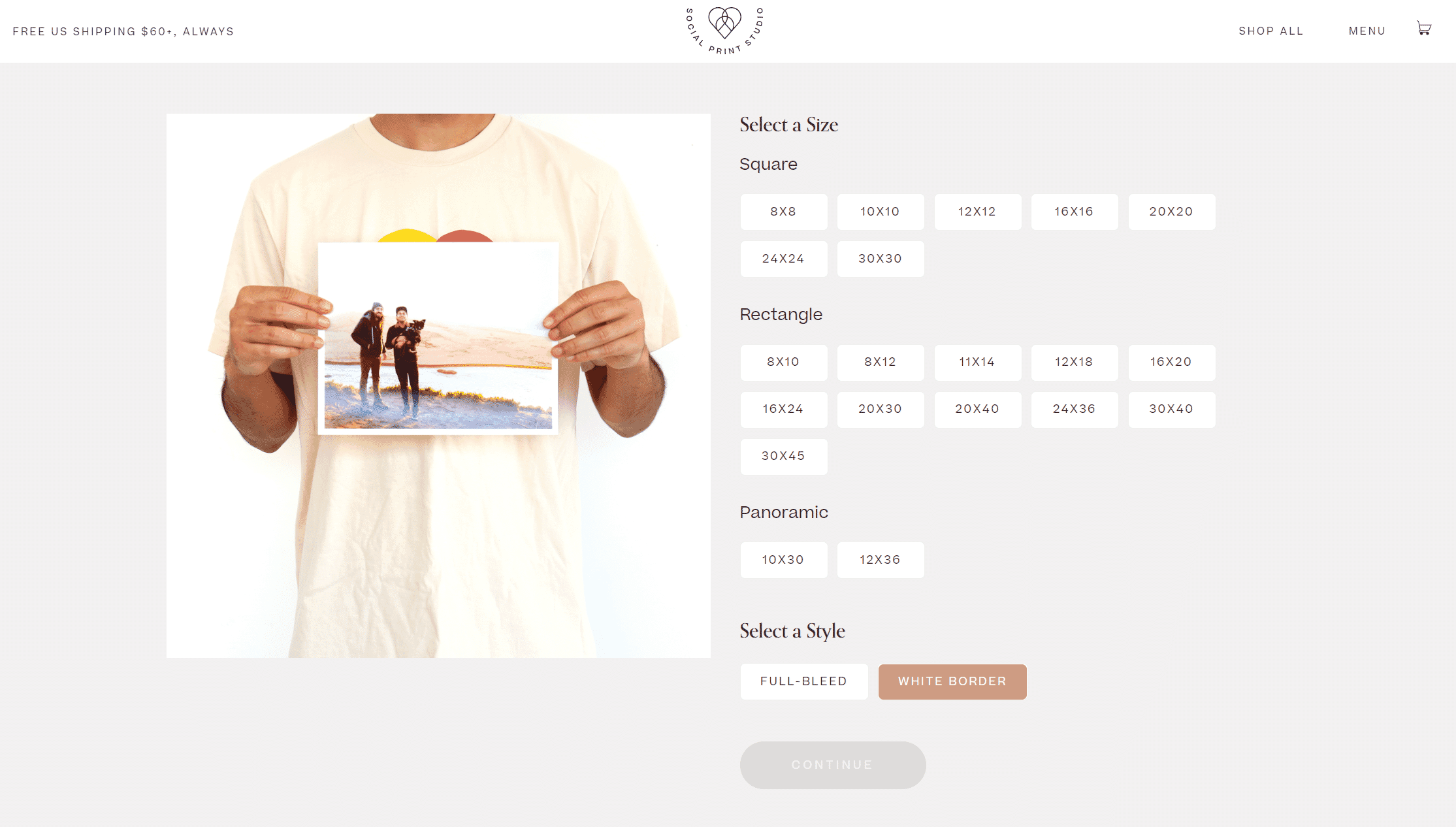
Task: Click the Social Print Studio heart logo
Action: (x=724, y=31)
